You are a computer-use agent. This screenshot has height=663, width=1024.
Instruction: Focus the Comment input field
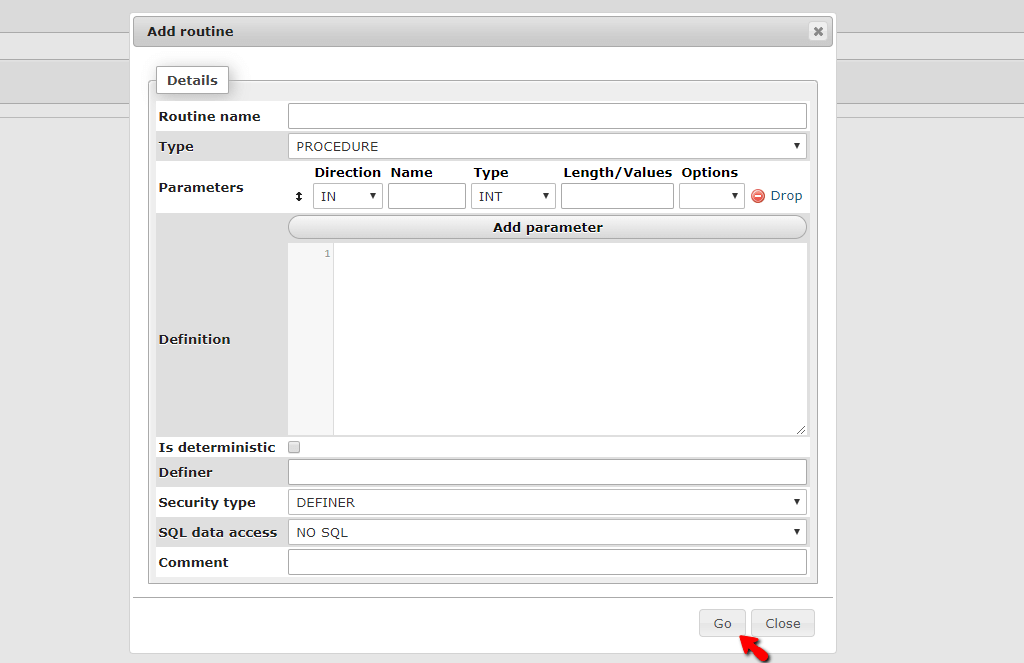coord(547,562)
